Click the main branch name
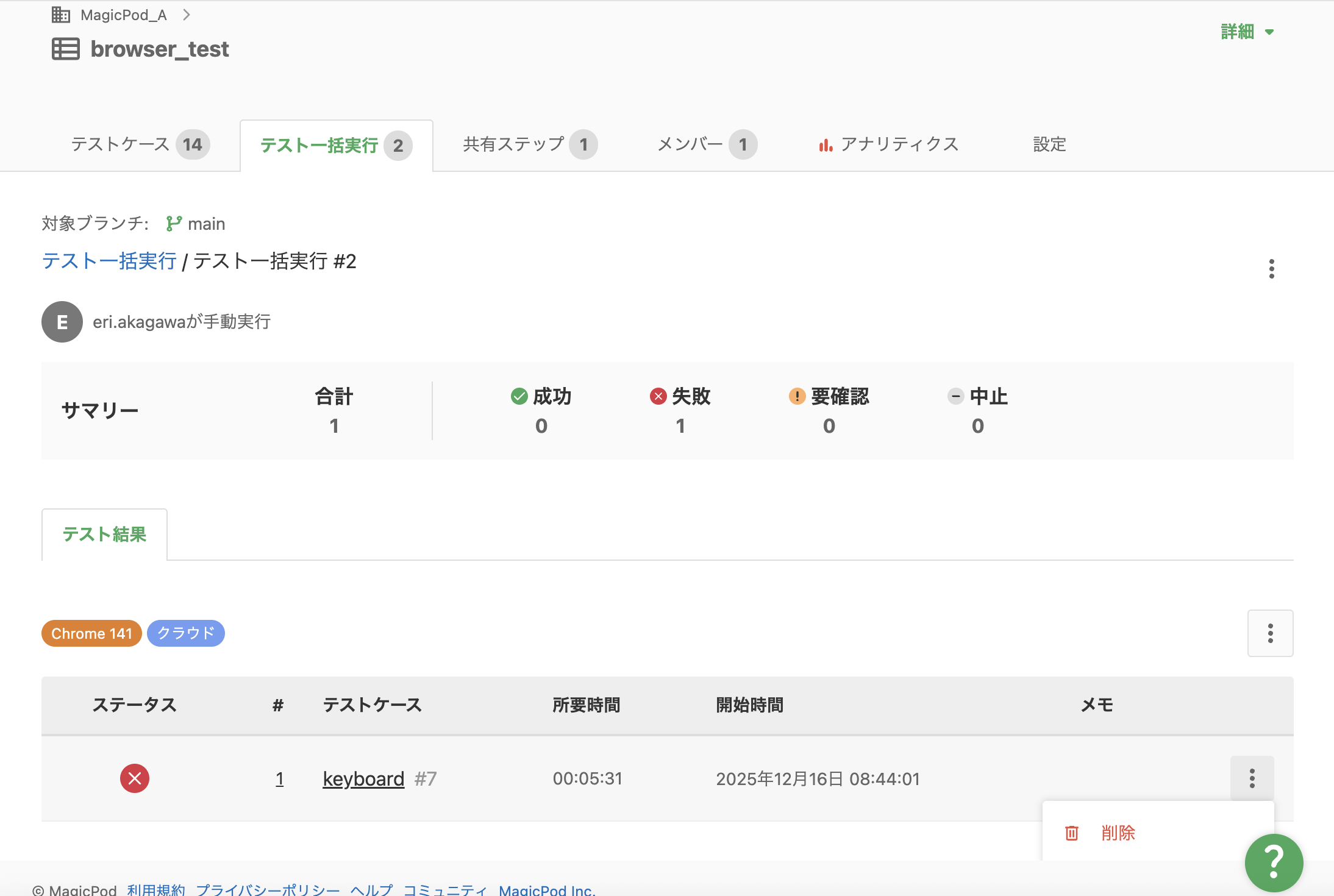The height and width of the screenshot is (896, 1334). (x=207, y=224)
